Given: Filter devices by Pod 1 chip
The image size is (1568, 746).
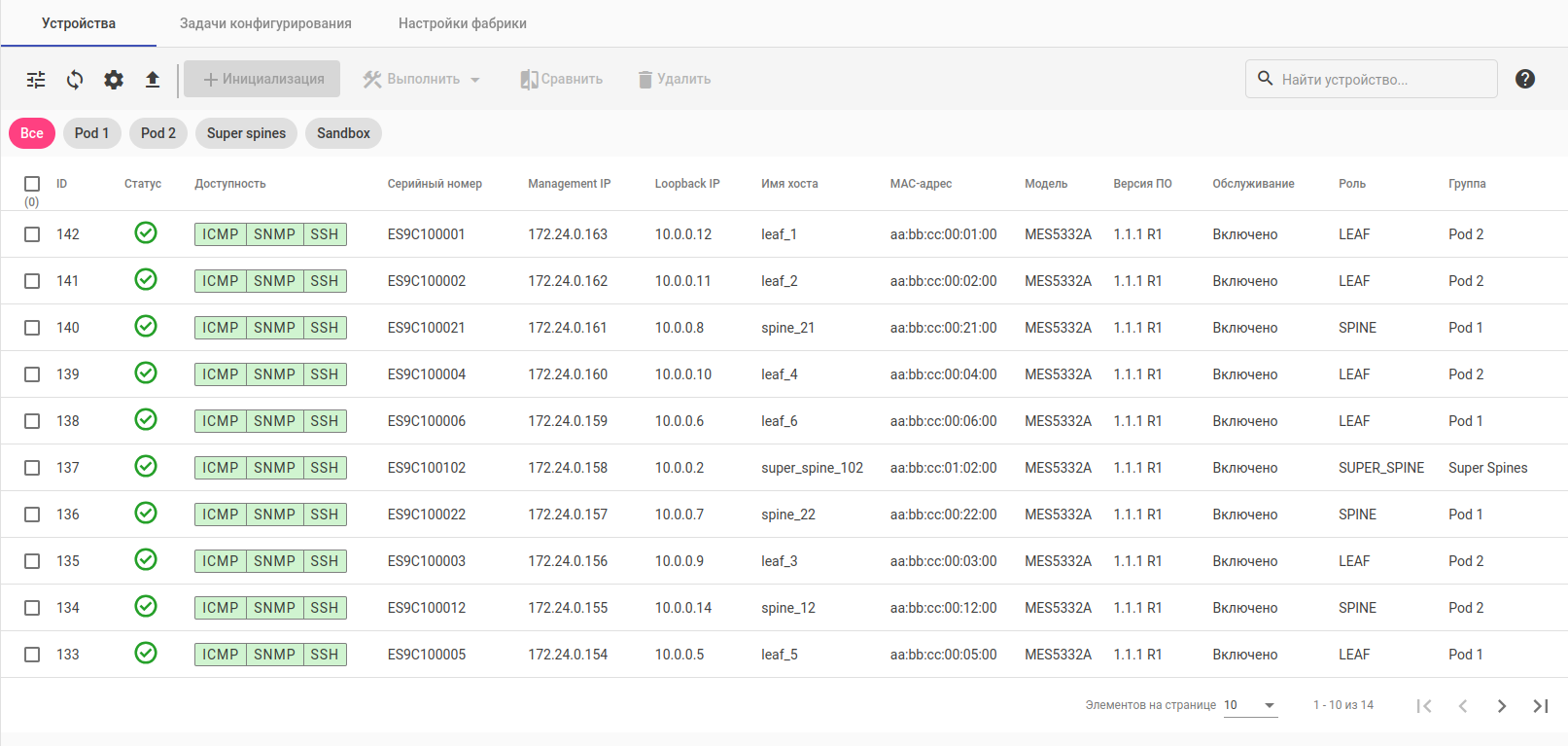Looking at the screenshot, I should click(91, 133).
